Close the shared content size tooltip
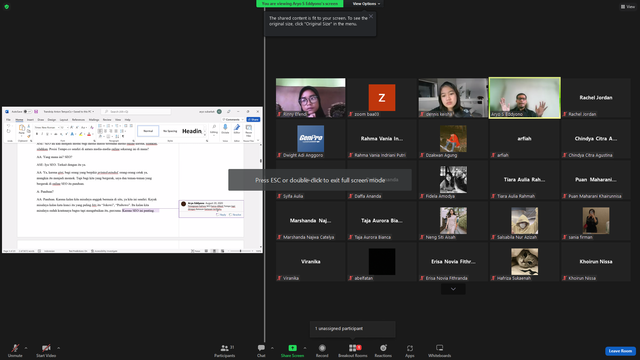The height and width of the screenshot is (360, 640). pos(371,16)
